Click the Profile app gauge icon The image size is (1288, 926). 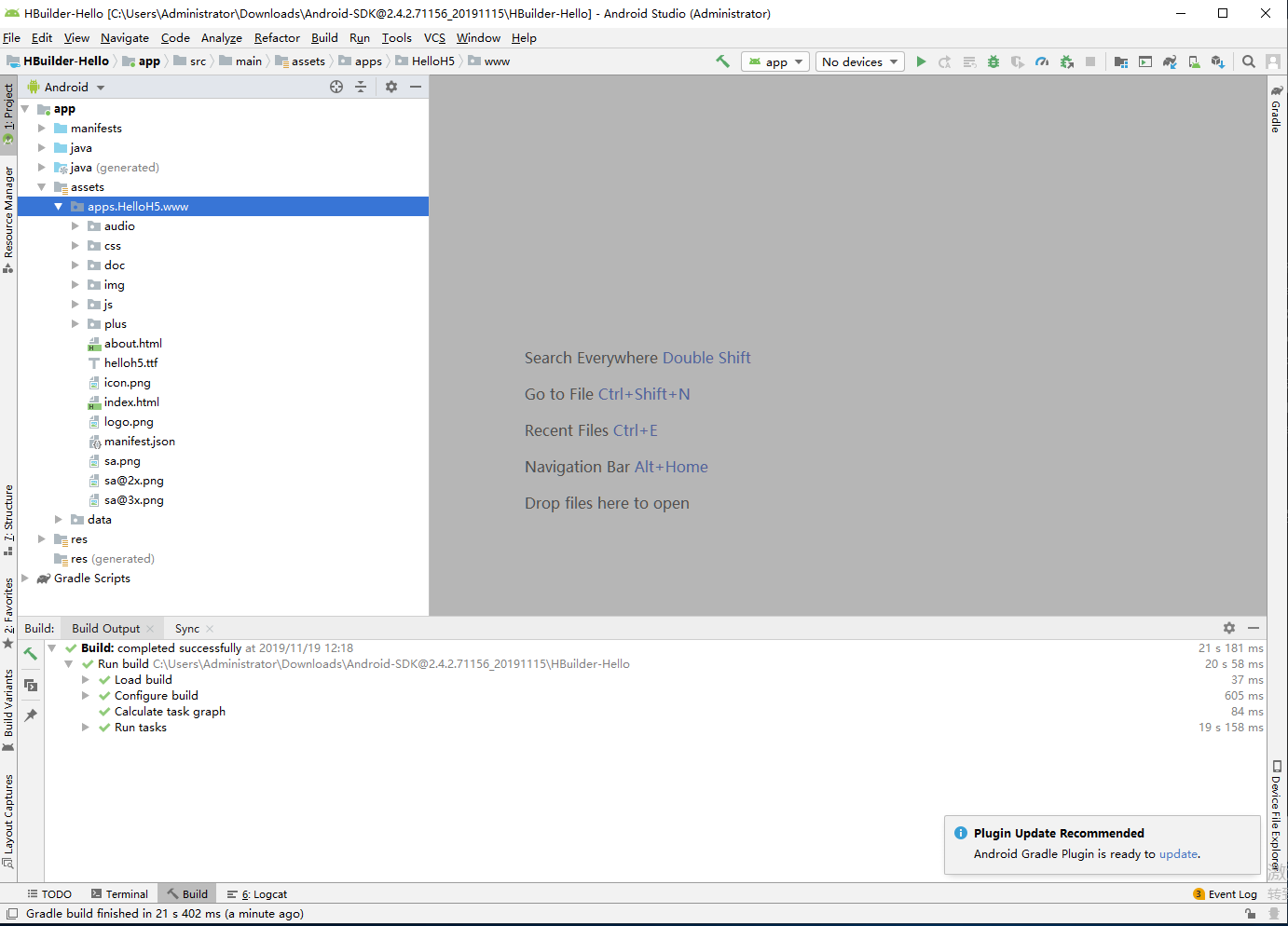(x=1042, y=61)
